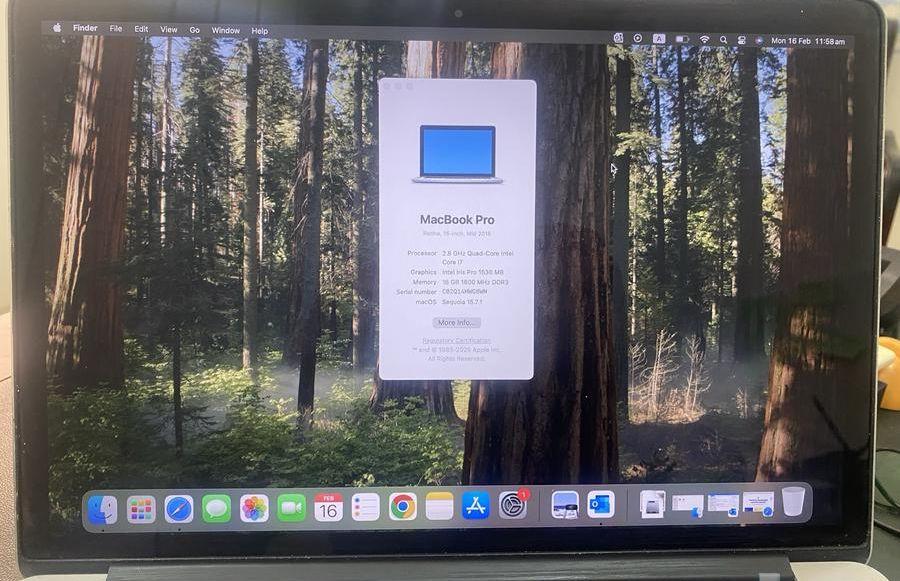Open the View menu
This screenshot has width=900, height=581.
(x=169, y=29)
